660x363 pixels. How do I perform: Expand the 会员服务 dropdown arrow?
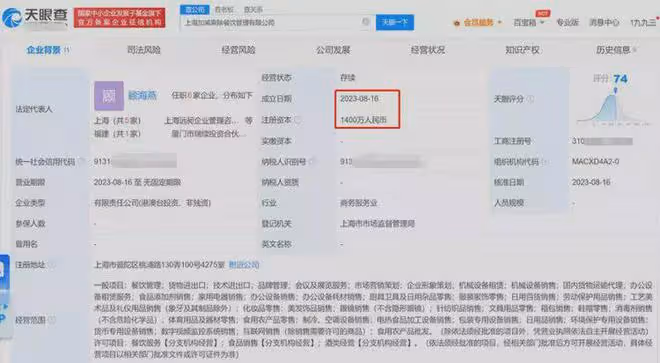(500, 22)
